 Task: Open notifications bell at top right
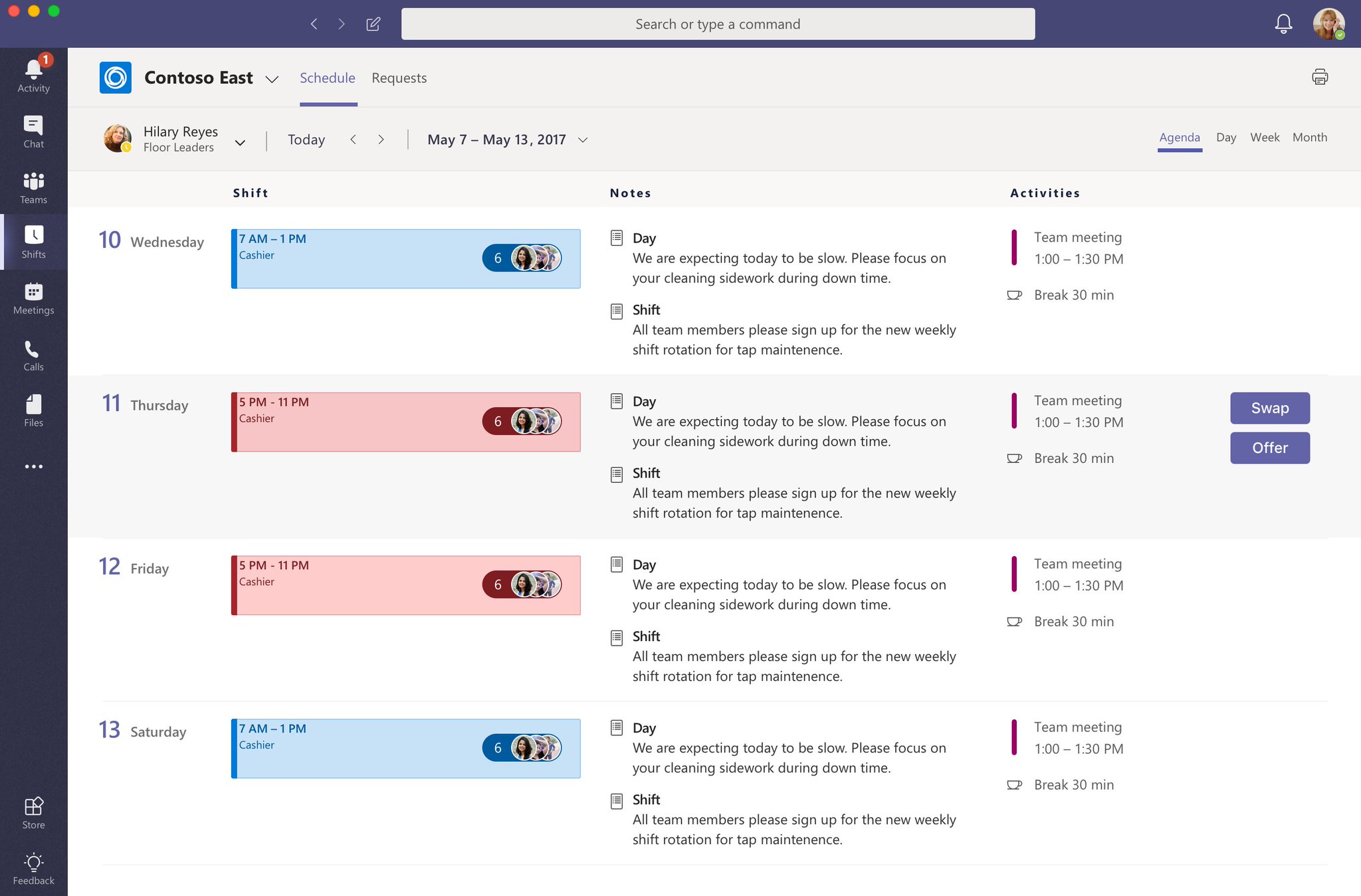coord(1283,24)
